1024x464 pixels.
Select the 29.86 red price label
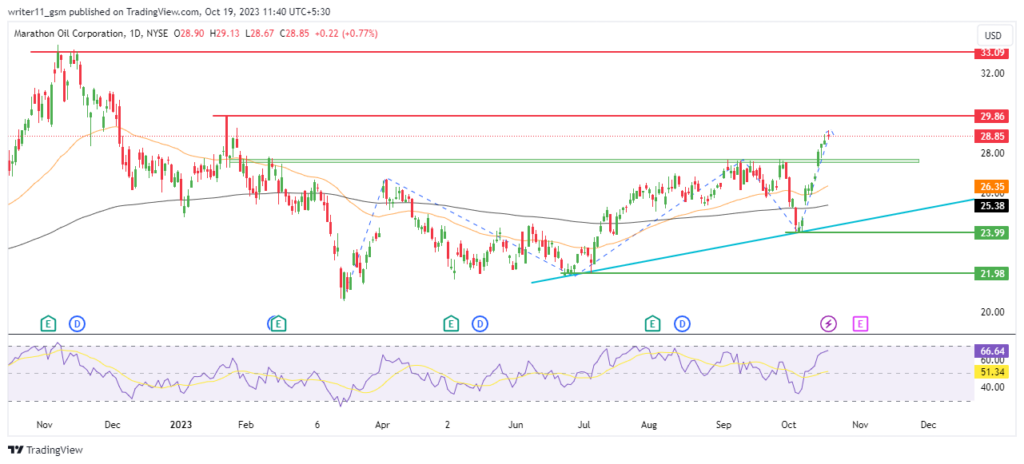click(x=990, y=116)
